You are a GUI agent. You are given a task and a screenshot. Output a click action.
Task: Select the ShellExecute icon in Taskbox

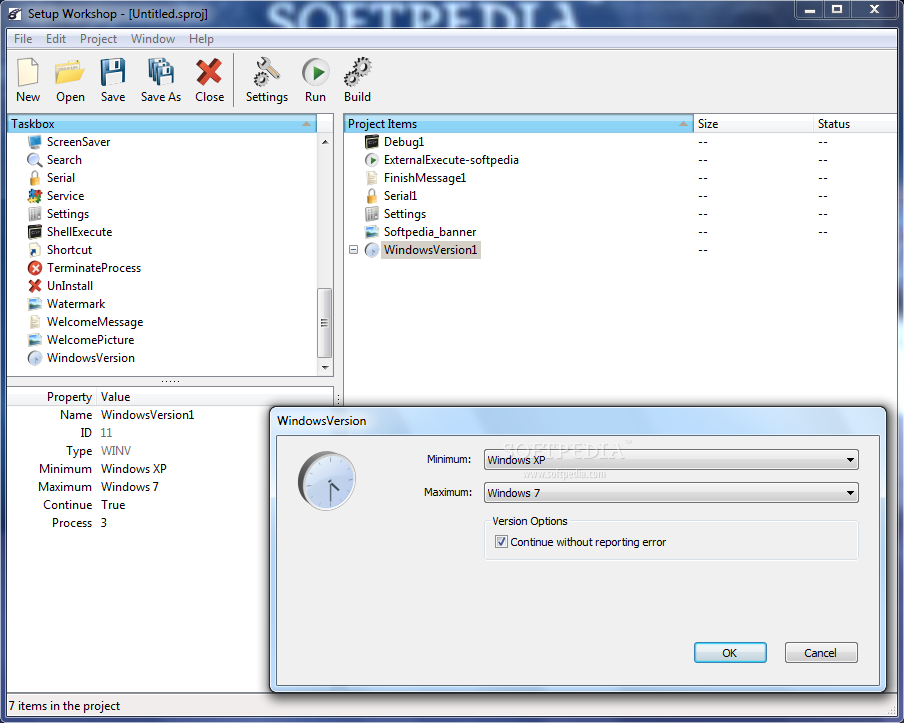pyautogui.click(x=35, y=232)
